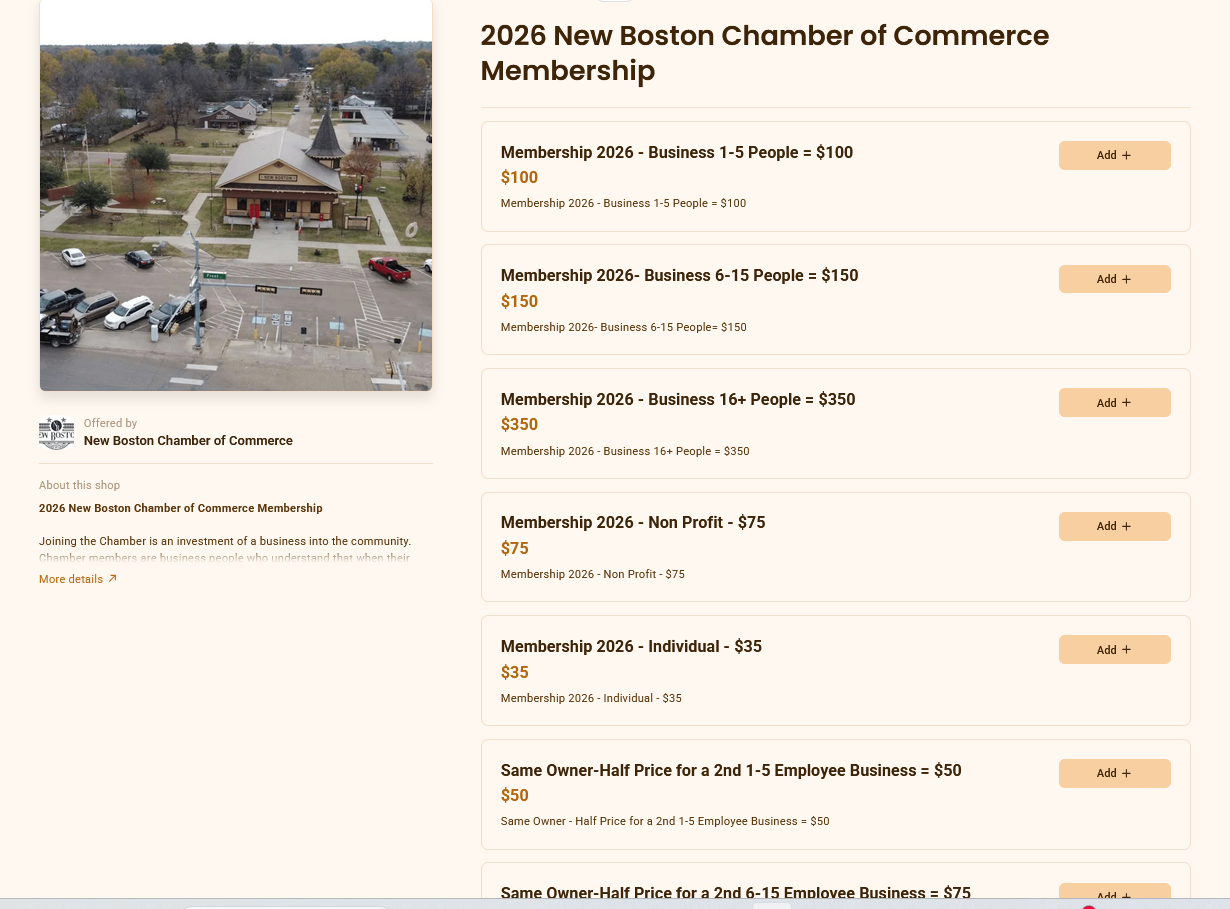Viewport: 1230px width, 909px height.
Task: Click the orange $350 price
Action: coord(519,424)
